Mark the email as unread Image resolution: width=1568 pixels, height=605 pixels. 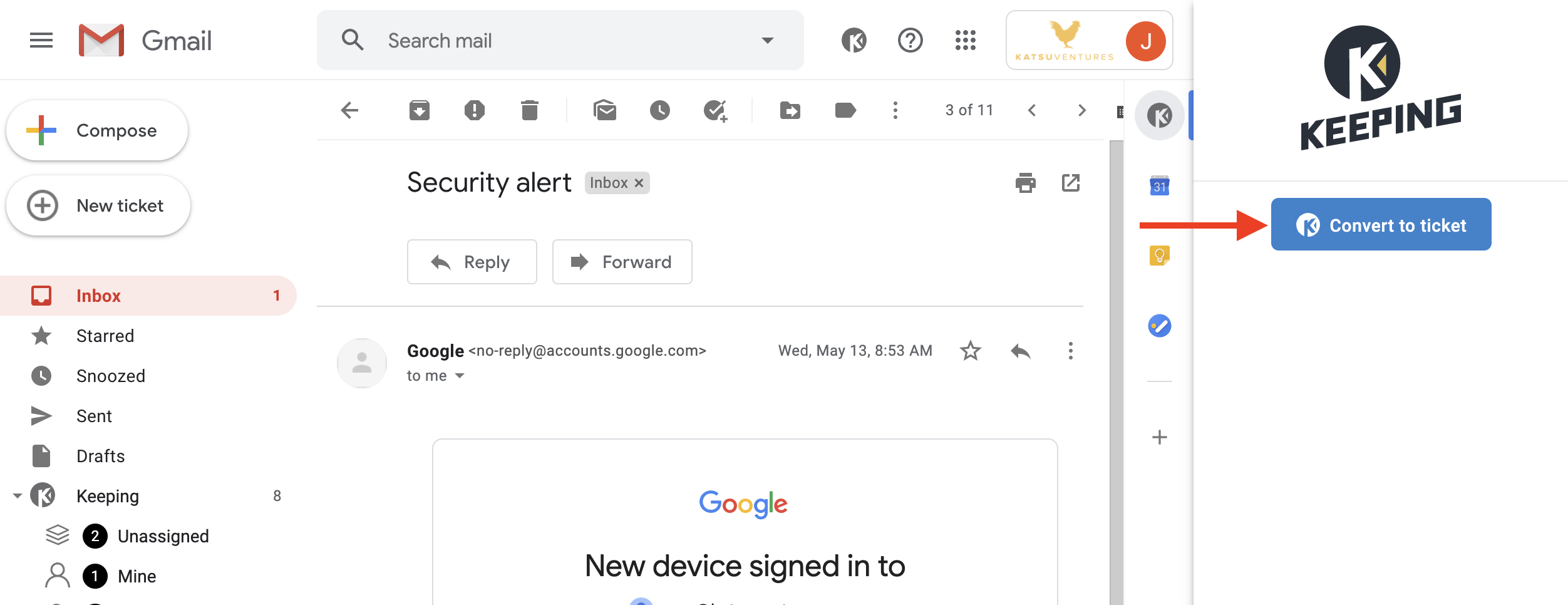click(605, 111)
